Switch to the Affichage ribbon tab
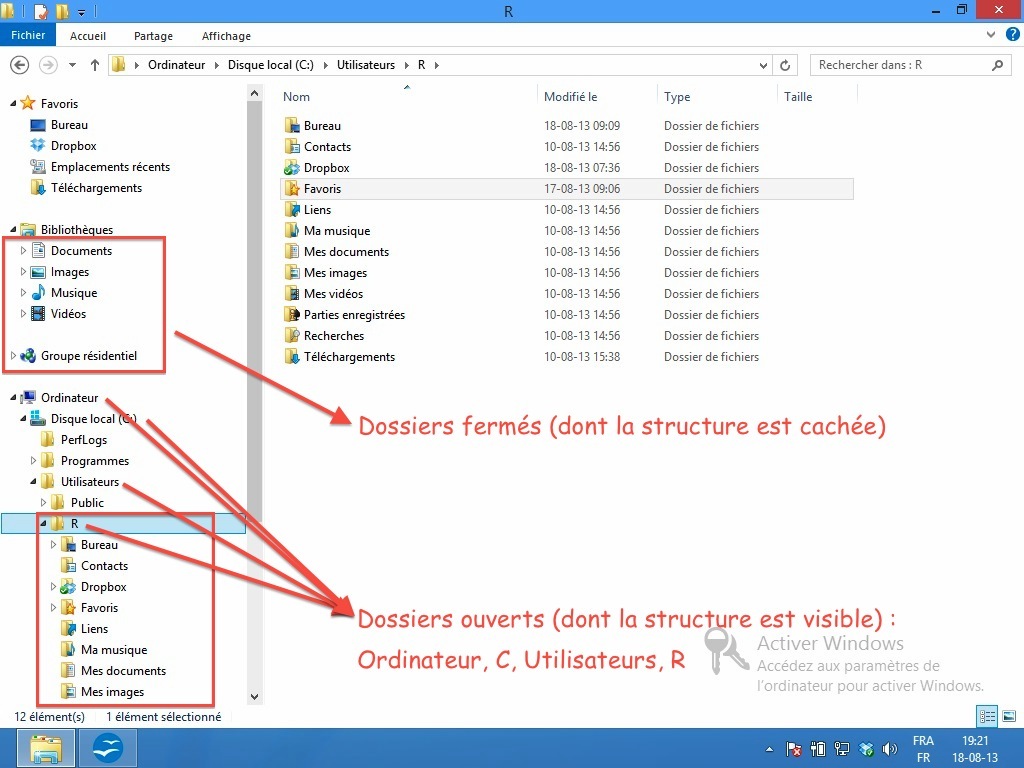The image size is (1024, 768). (226, 36)
